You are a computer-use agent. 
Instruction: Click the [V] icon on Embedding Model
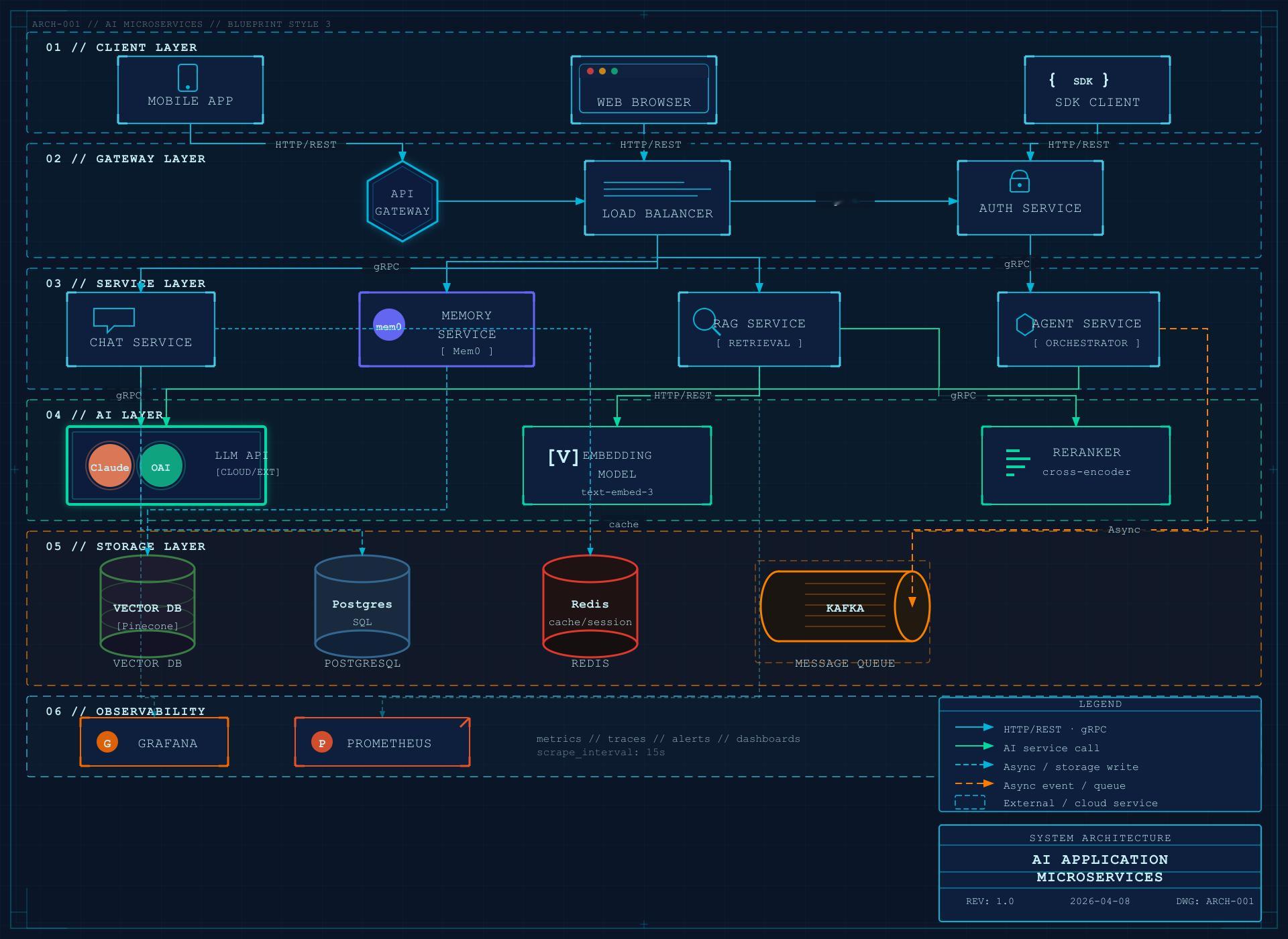tap(562, 455)
